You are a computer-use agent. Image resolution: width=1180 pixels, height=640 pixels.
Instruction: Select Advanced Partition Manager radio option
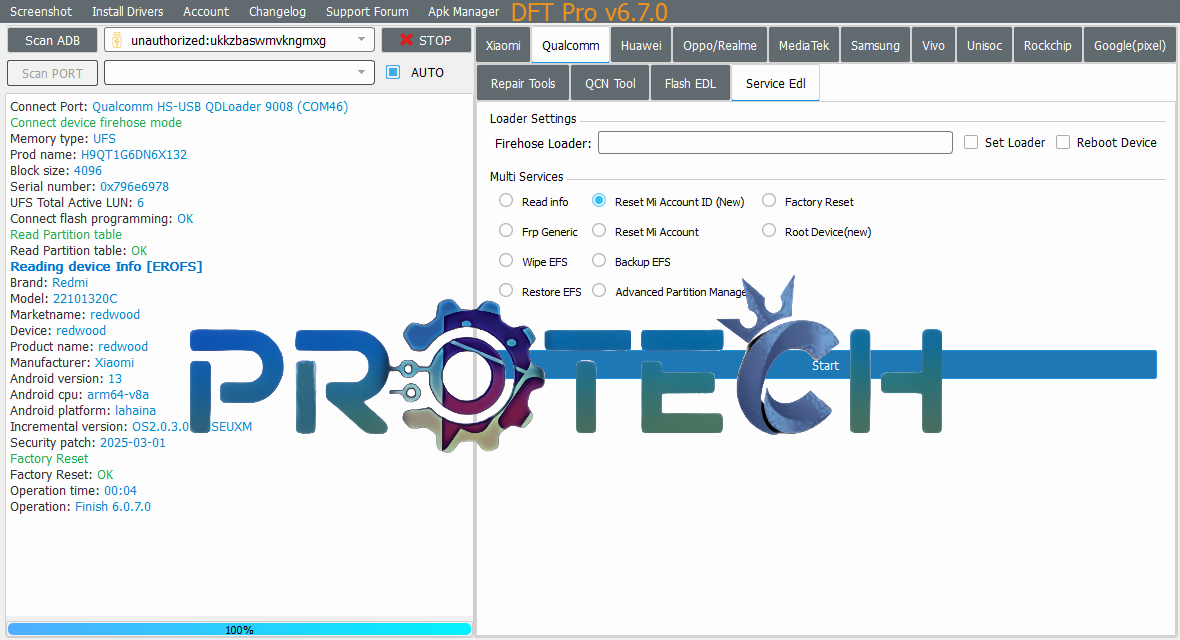tap(599, 291)
